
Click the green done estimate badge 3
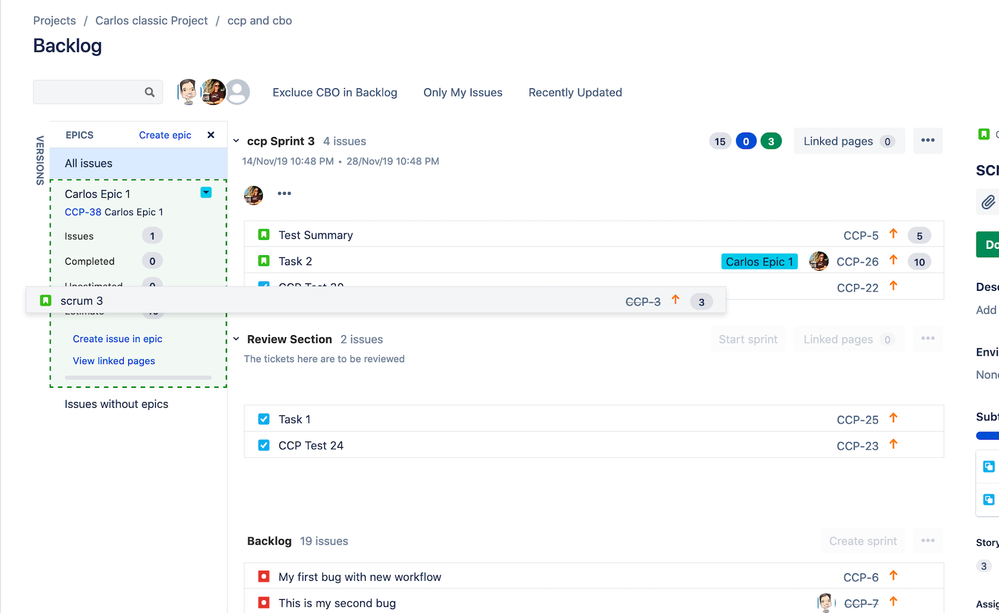click(x=771, y=141)
